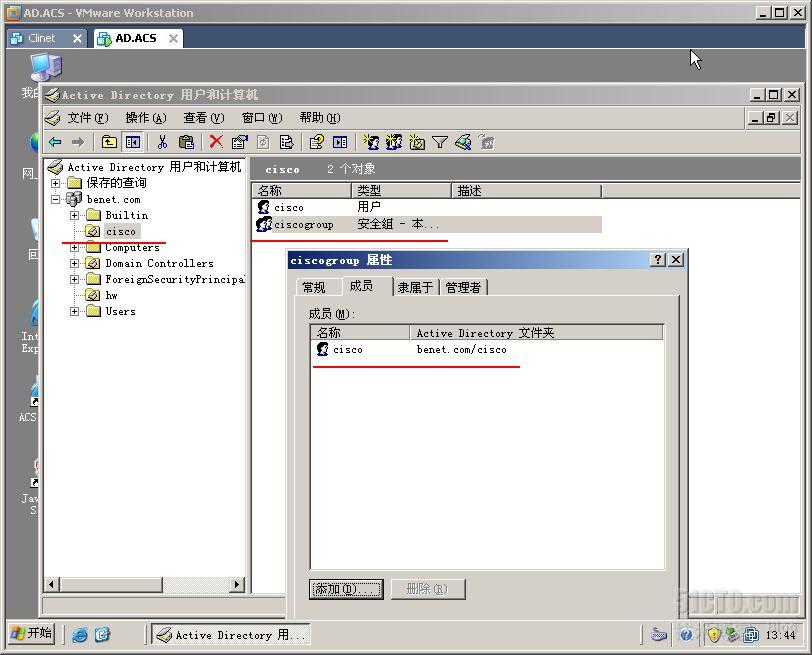Click the Up one level folder icon
The image size is (812, 655).
[x=109, y=142]
